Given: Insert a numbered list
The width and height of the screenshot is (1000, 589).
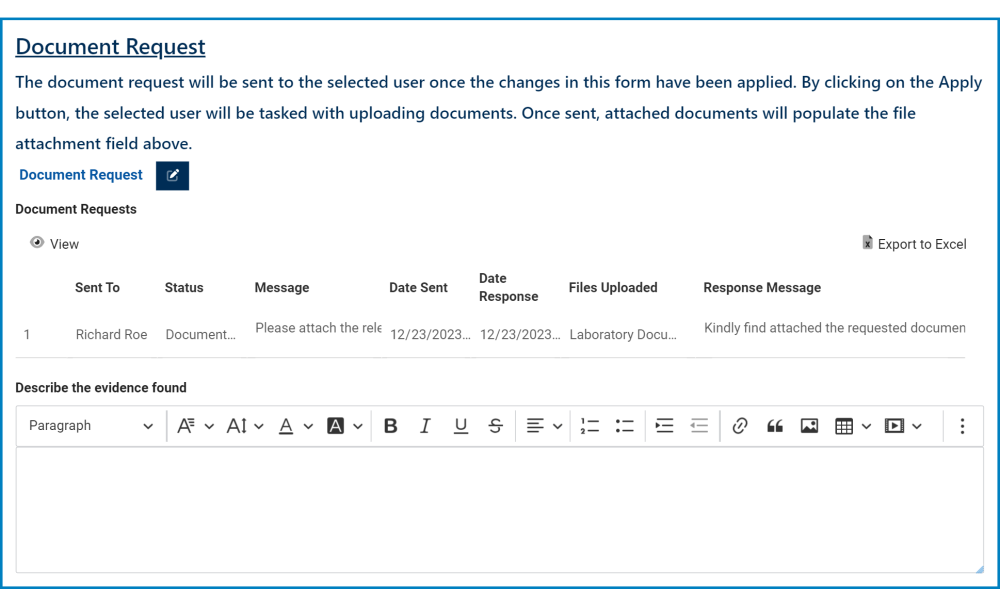Looking at the screenshot, I should 590,426.
